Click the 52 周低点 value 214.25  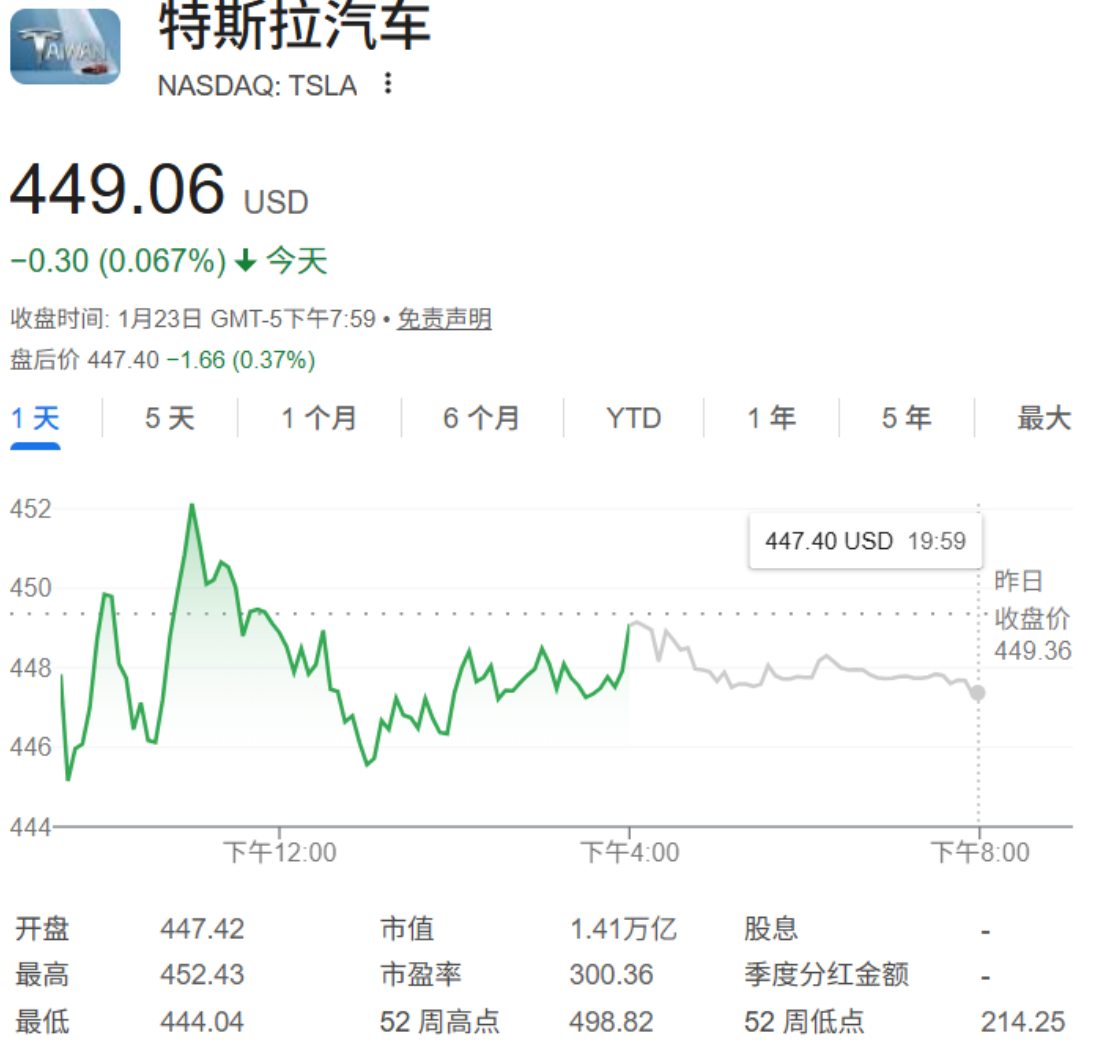click(1023, 1022)
